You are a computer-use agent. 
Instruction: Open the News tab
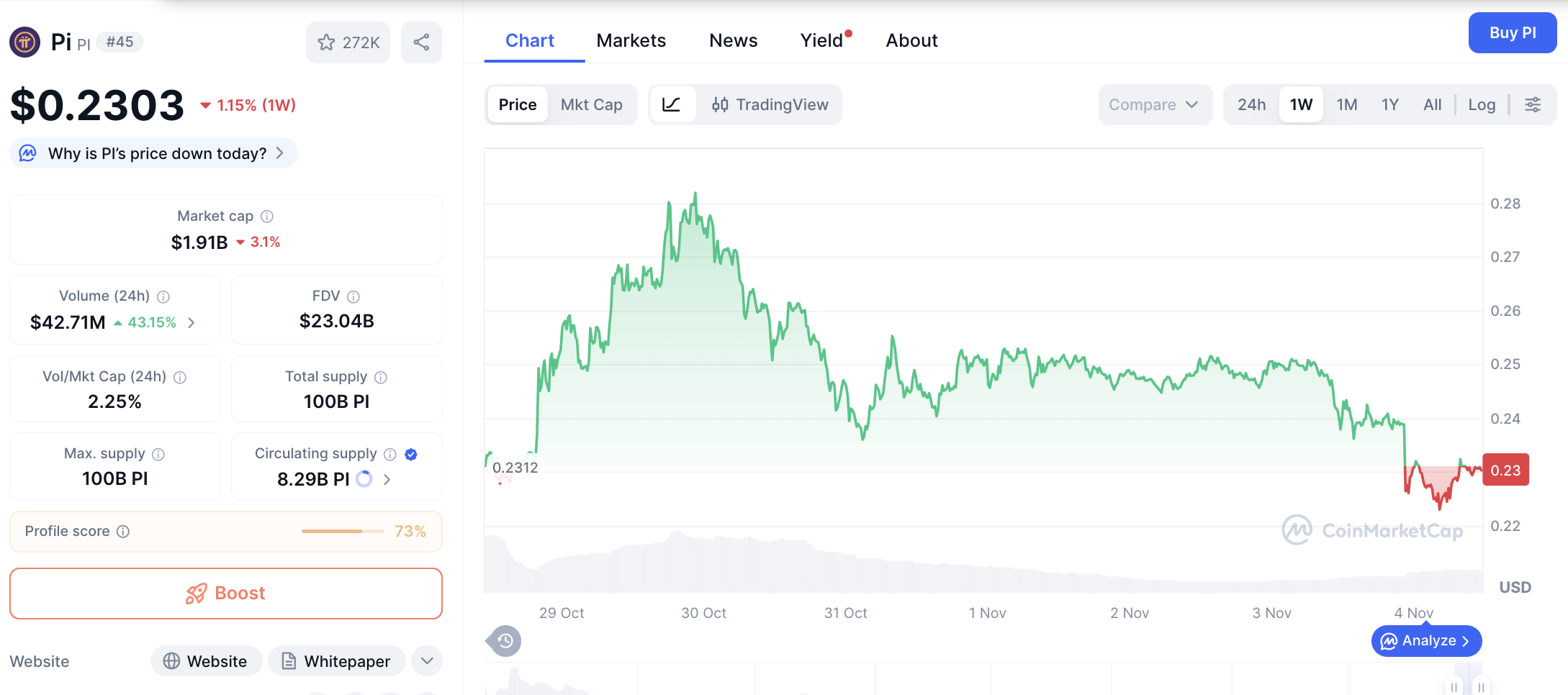tap(733, 40)
